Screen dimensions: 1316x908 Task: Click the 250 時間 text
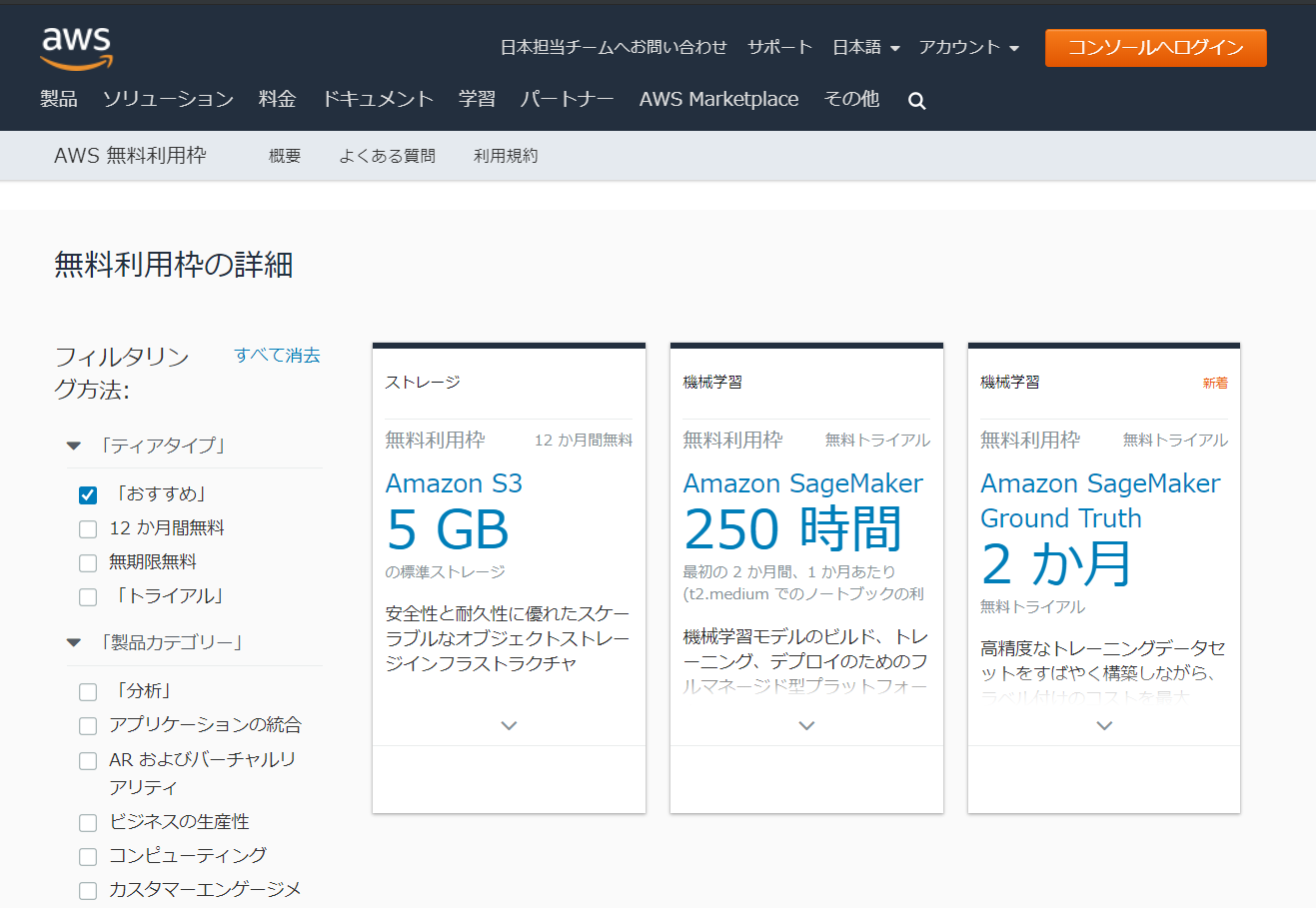(x=792, y=529)
